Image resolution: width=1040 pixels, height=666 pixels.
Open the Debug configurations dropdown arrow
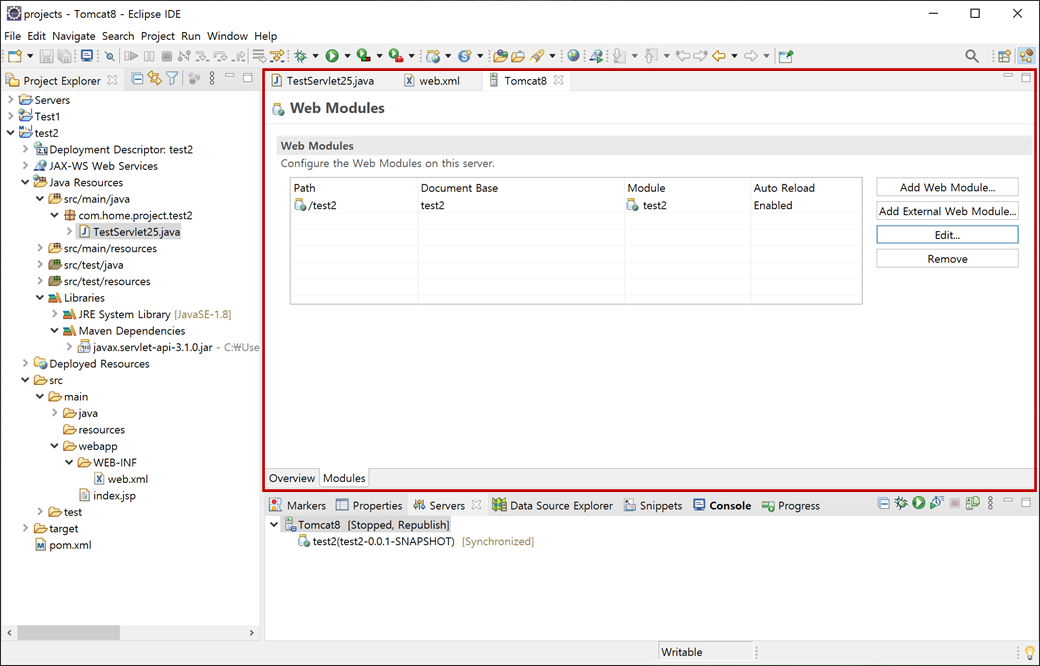(x=316, y=56)
